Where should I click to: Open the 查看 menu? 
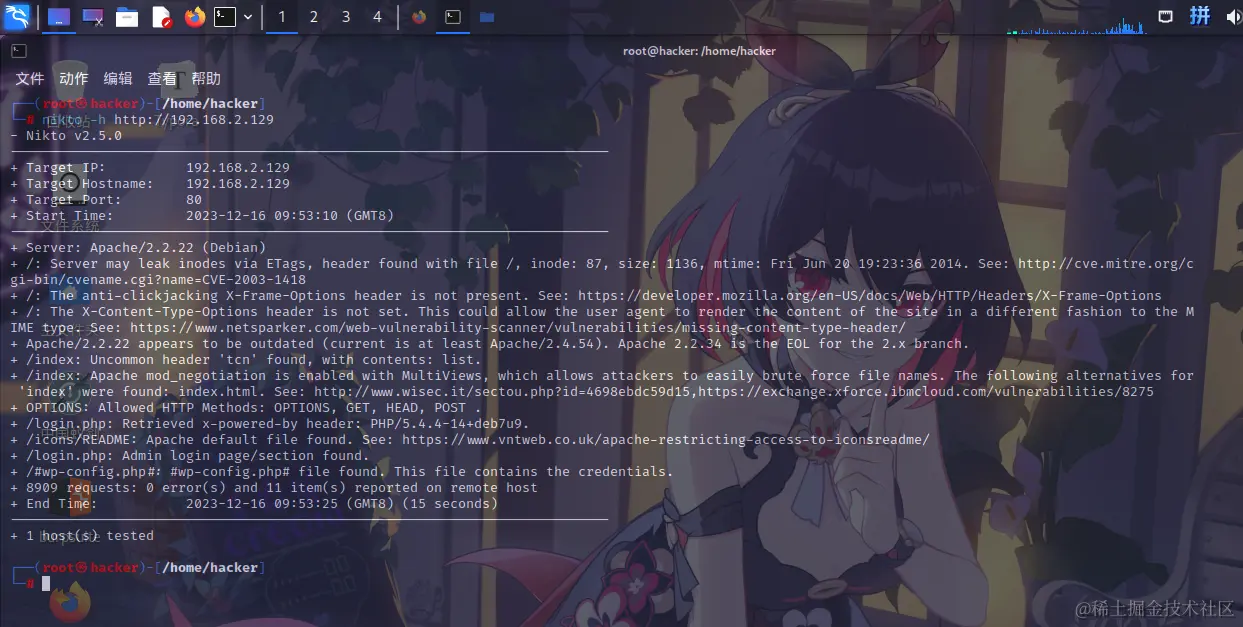coord(162,79)
